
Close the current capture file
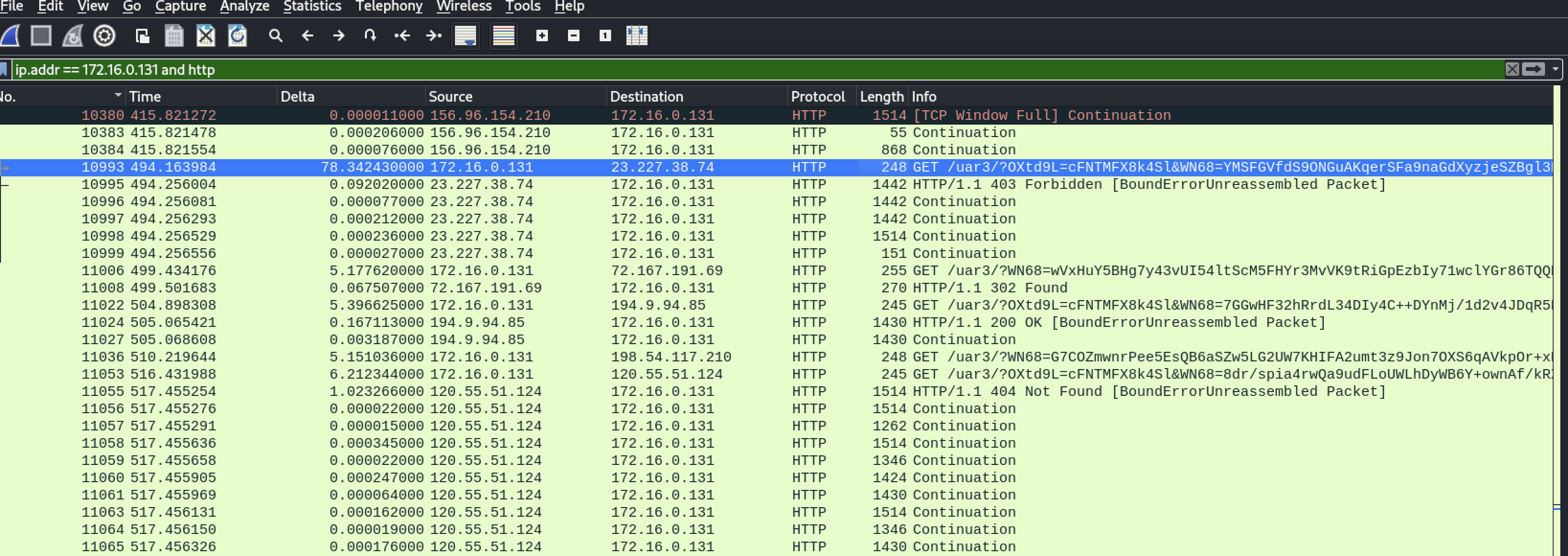pyautogui.click(x=206, y=36)
